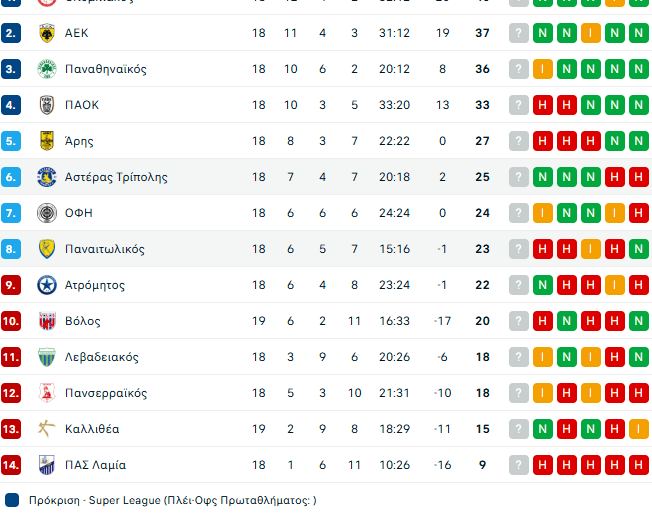
Task: Click Καλλιθέα's orange draw form badge
Action: (639, 429)
